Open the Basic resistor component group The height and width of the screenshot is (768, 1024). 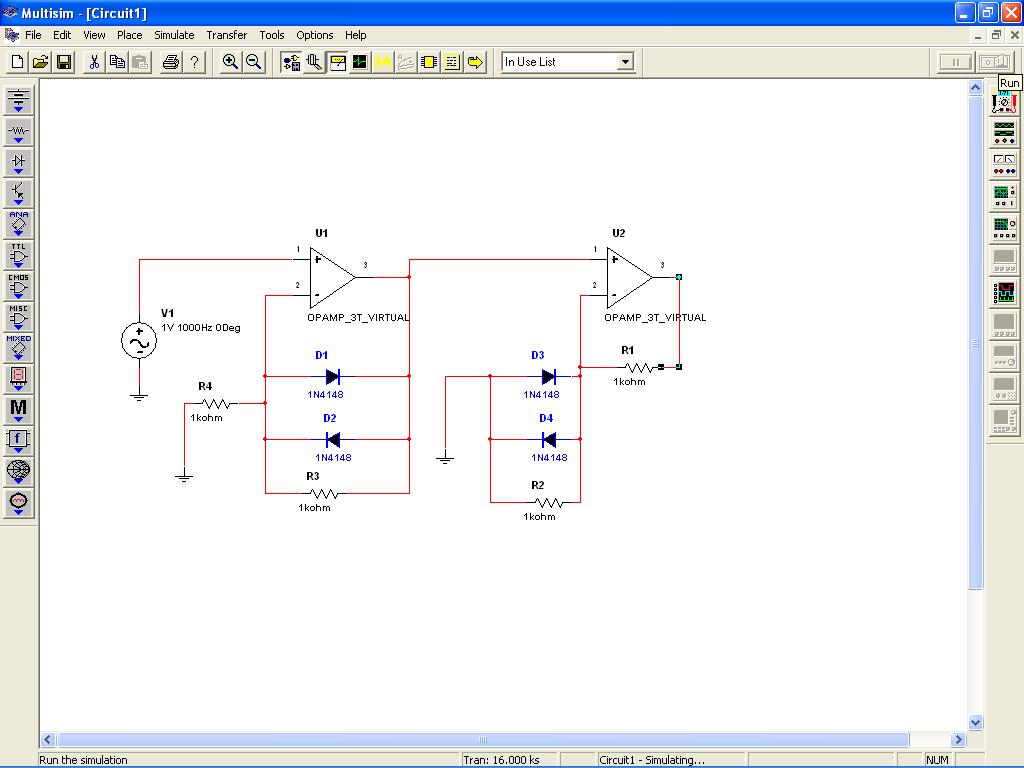coord(18,131)
